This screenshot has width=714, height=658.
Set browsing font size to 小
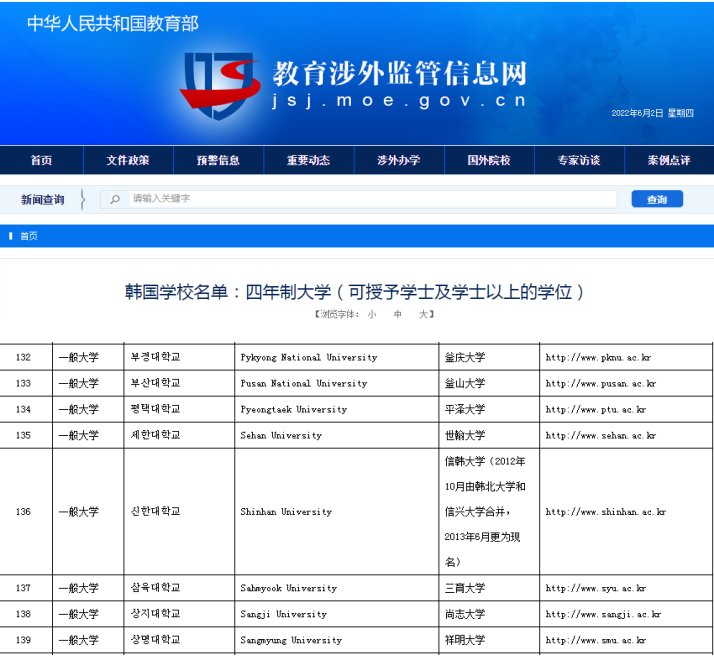(x=372, y=314)
